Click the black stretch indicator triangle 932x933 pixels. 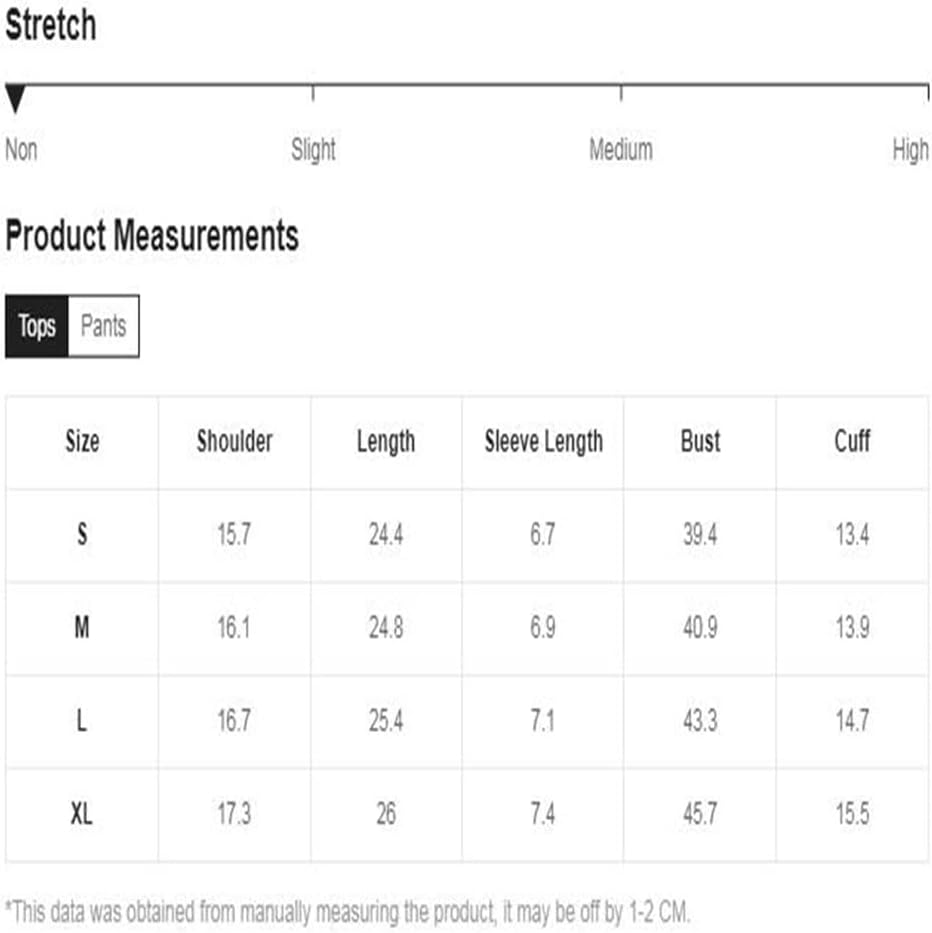pos(15,99)
